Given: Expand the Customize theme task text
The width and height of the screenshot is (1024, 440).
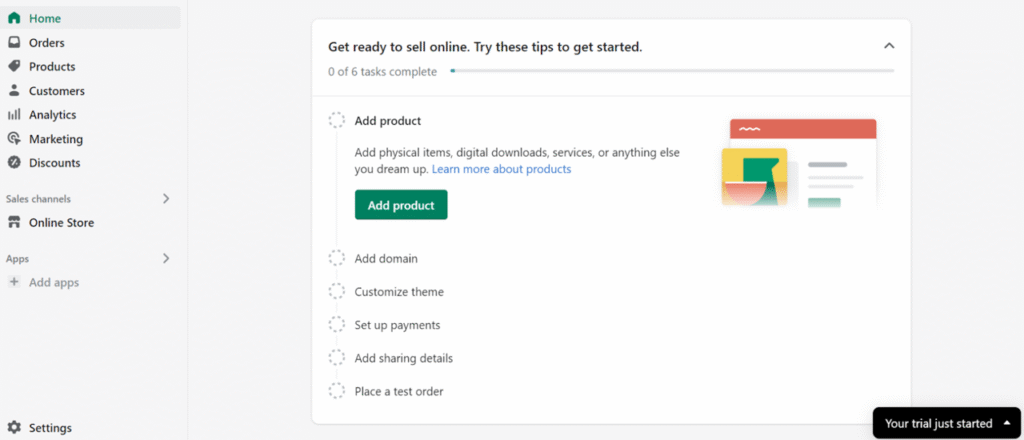Looking at the screenshot, I should 399,292.
